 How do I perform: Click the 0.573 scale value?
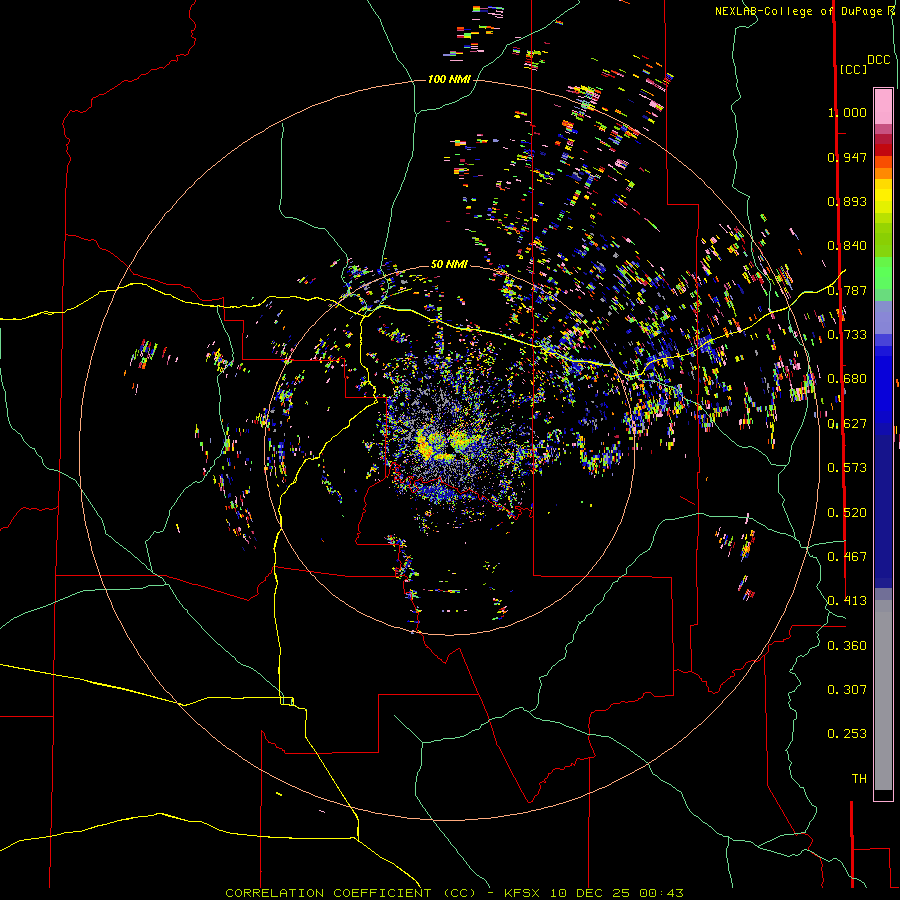[x=847, y=468]
